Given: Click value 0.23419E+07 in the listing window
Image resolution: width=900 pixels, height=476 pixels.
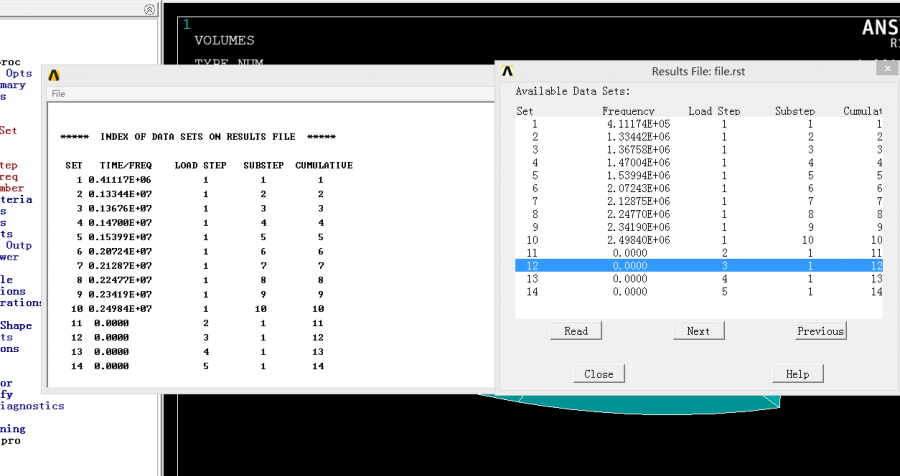Looking at the screenshot, I should (119, 295).
